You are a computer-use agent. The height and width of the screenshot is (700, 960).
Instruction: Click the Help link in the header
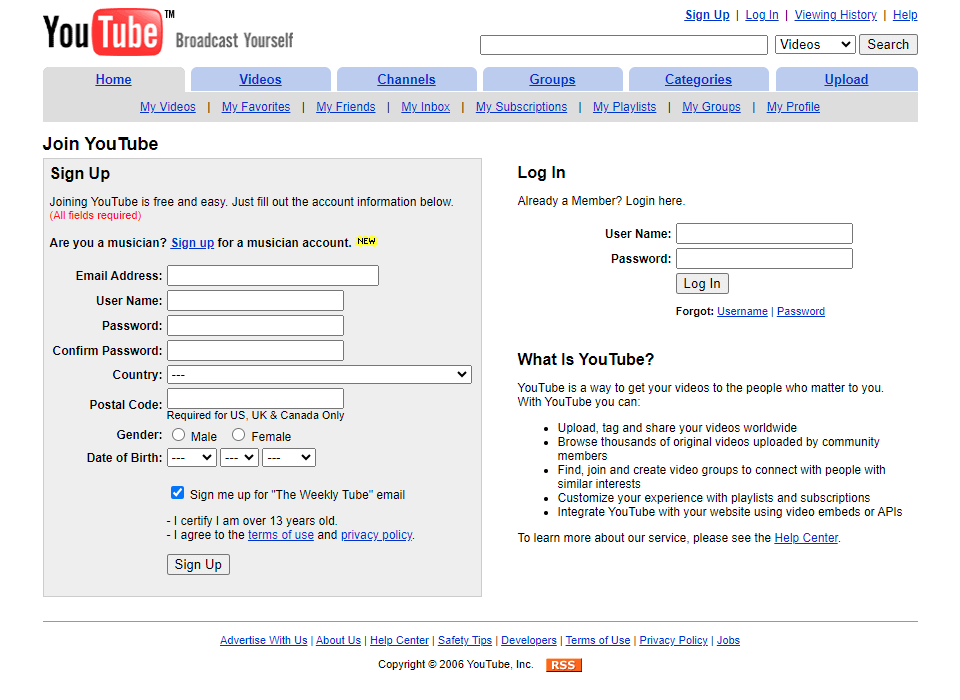[905, 15]
